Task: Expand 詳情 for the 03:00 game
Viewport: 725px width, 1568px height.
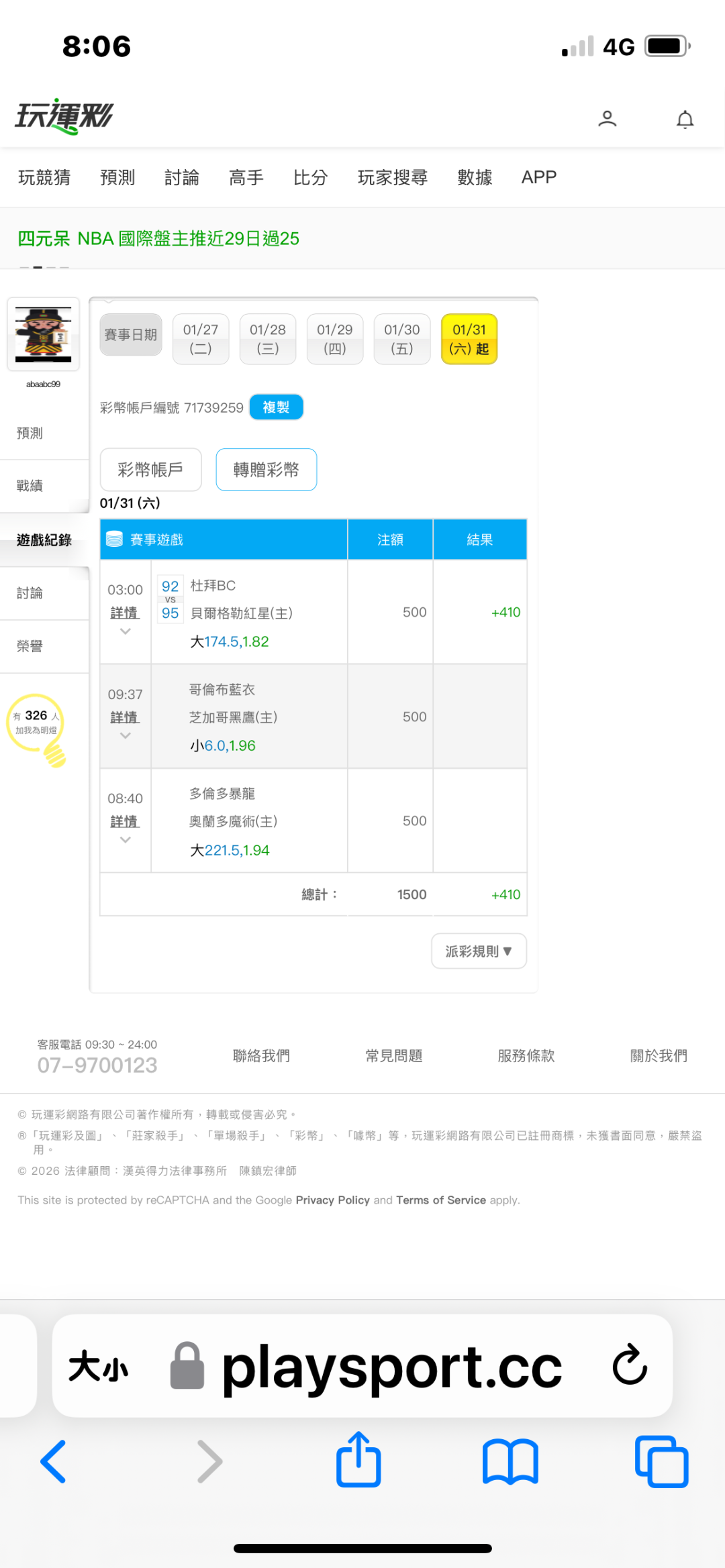Action: (x=125, y=613)
